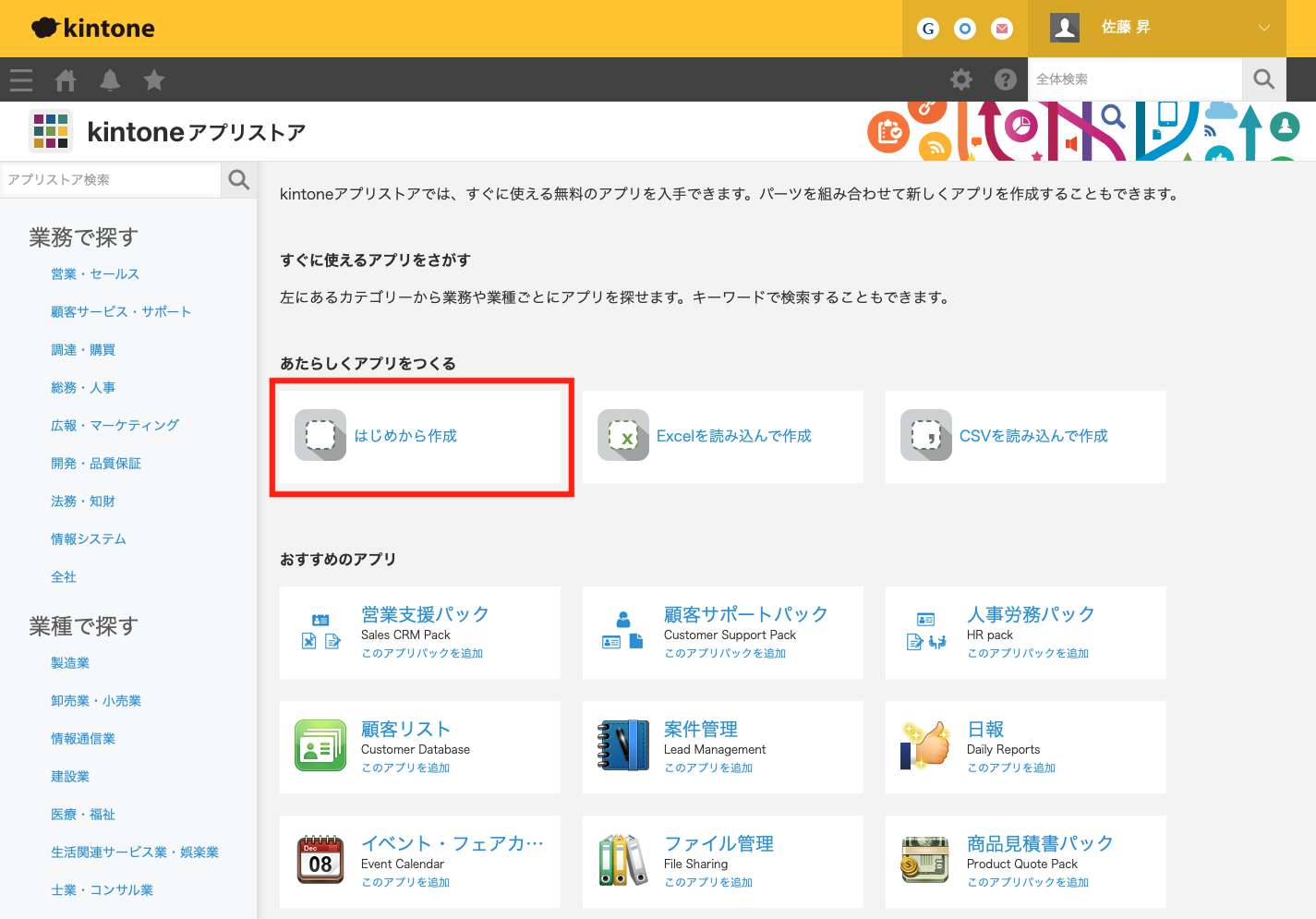The image size is (1316, 919).
Task: Click the アプリストア検索 input field
Action: click(x=111, y=180)
